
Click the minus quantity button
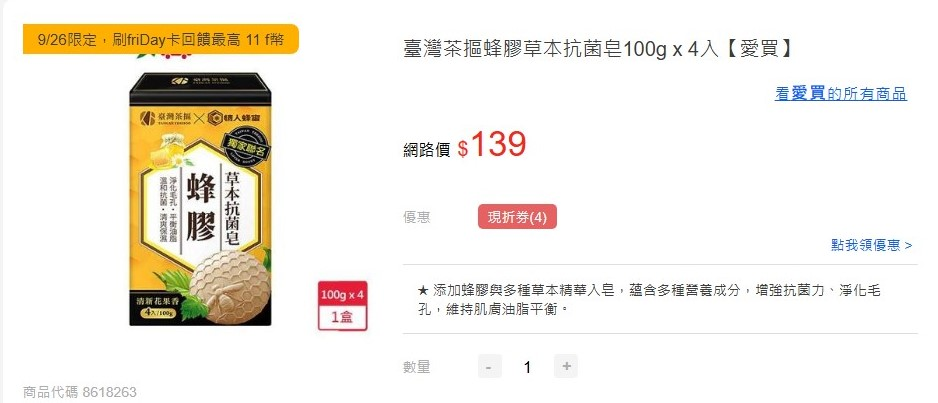[489, 366]
